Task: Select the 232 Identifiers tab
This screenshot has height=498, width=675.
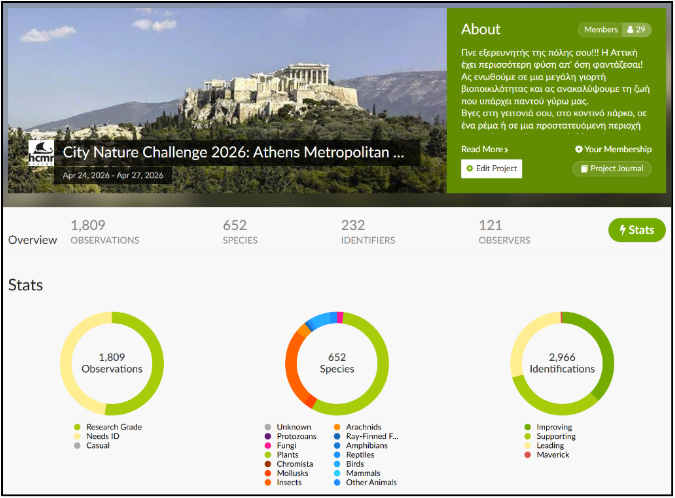Action: 368,232
